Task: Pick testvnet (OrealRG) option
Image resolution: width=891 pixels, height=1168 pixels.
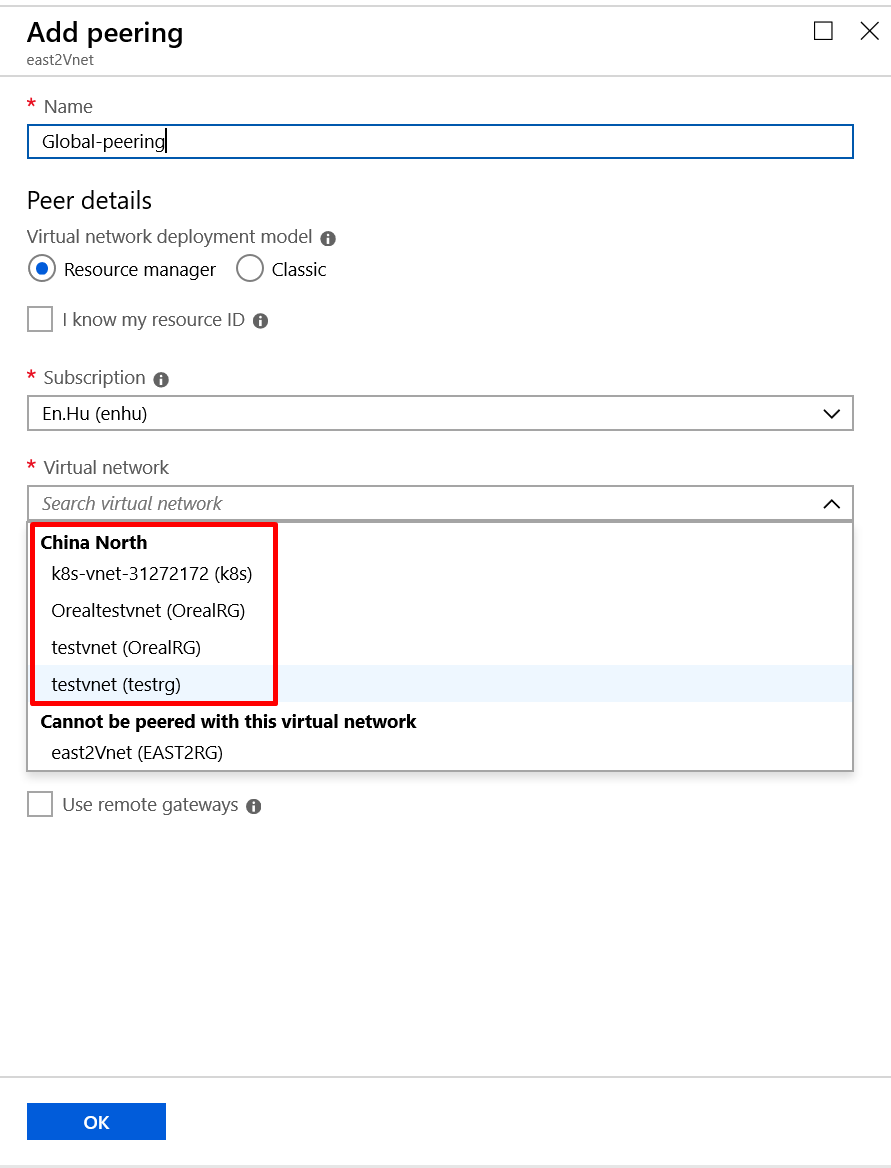Action: [x=126, y=647]
